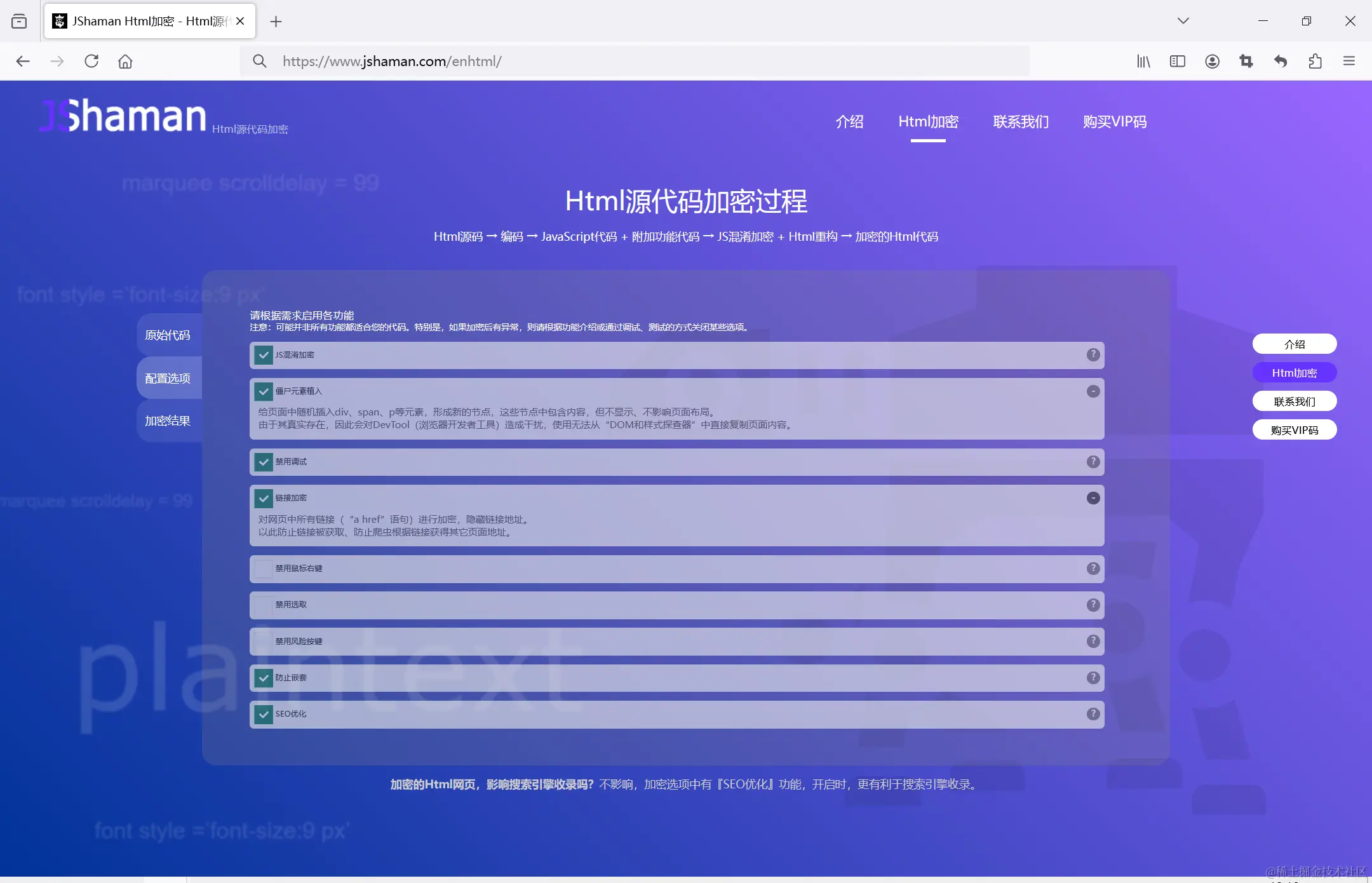Enable the 禁用鼠标右键 checkbox
The image size is (1372, 883).
tap(264, 569)
